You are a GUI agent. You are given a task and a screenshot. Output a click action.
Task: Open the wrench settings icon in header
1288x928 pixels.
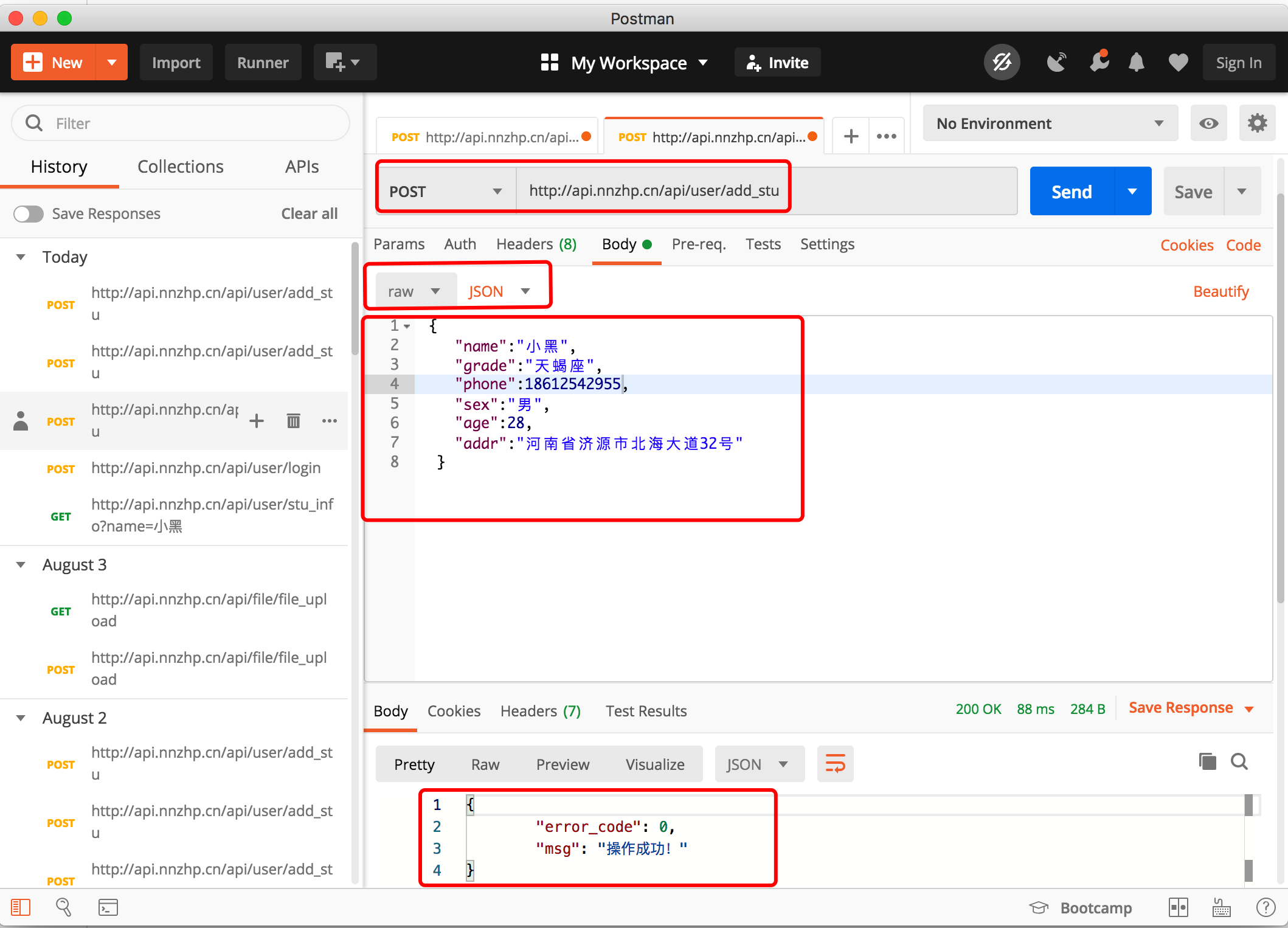click(x=1099, y=63)
